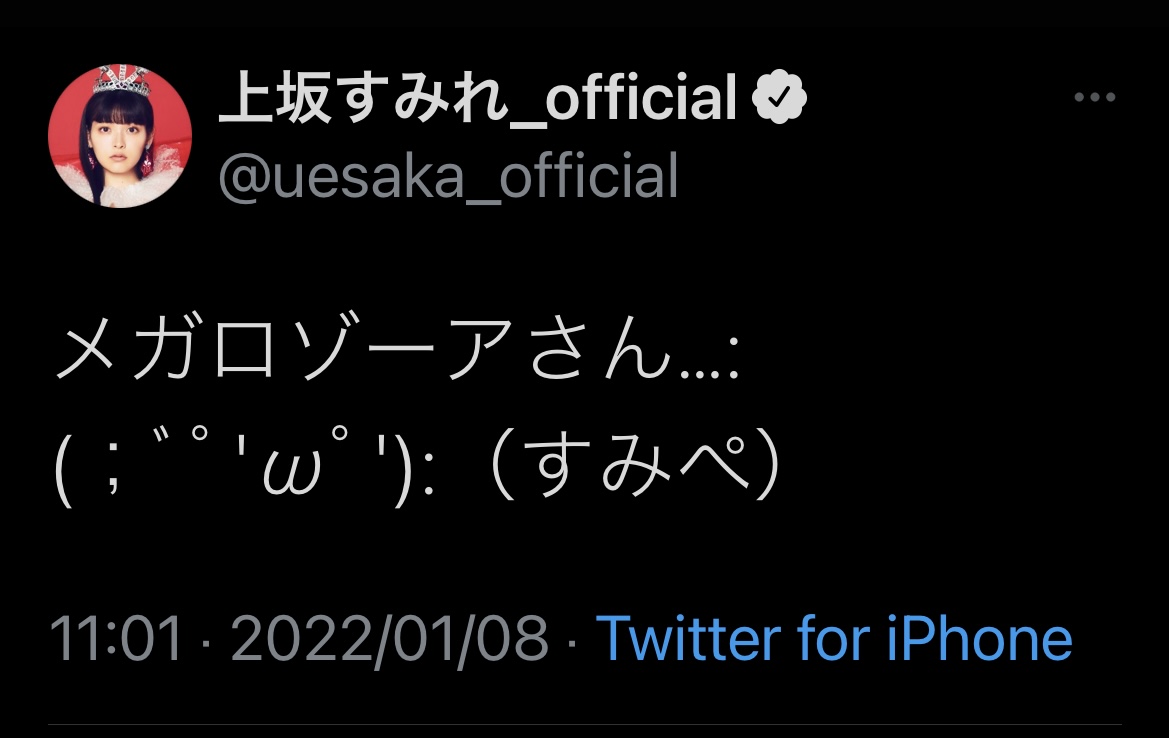Open the @uesaka_official handle
Screen dimensions: 1169x738
pos(448,176)
